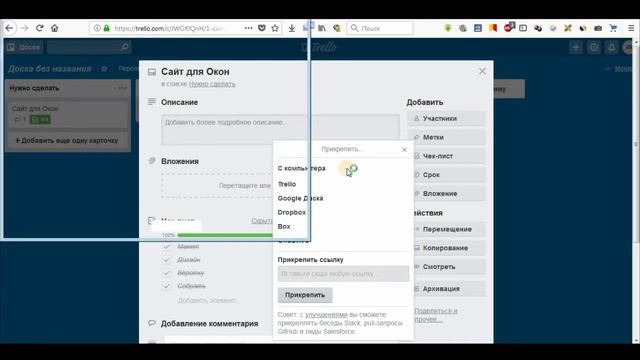Toggle the Firefox sidebar icon
The image size is (640, 360).
[x=523, y=28]
